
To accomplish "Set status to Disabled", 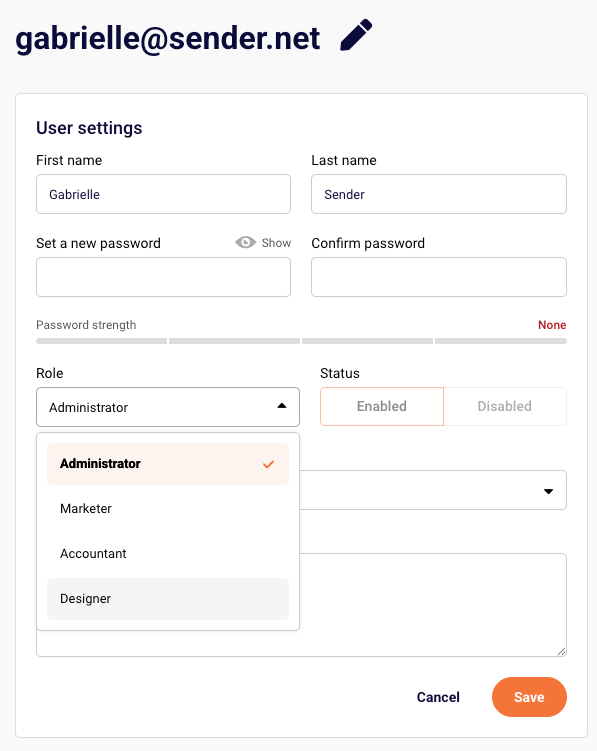I will (x=505, y=406).
